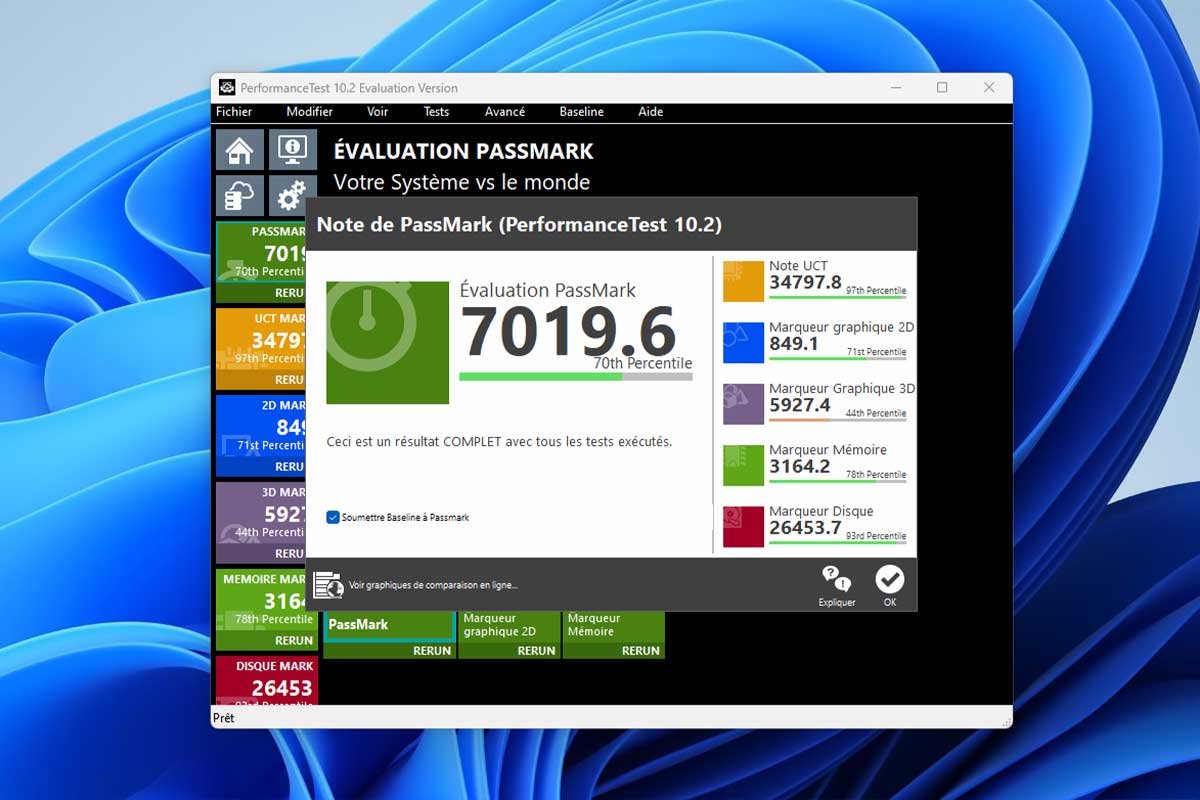This screenshot has height=800, width=1200.
Task: Rerun the 2D Mark test in sidebar
Action: point(289,467)
